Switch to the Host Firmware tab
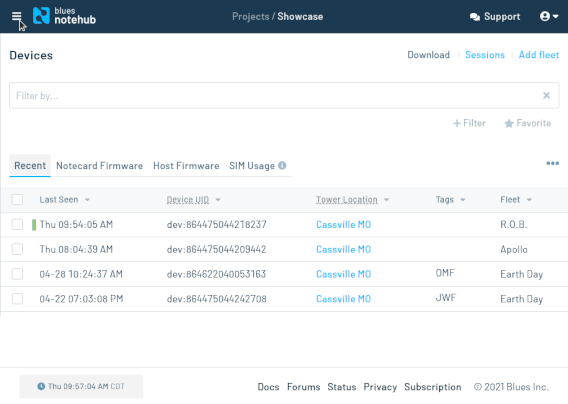The image size is (568, 404). pyautogui.click(x=186, y=166)
